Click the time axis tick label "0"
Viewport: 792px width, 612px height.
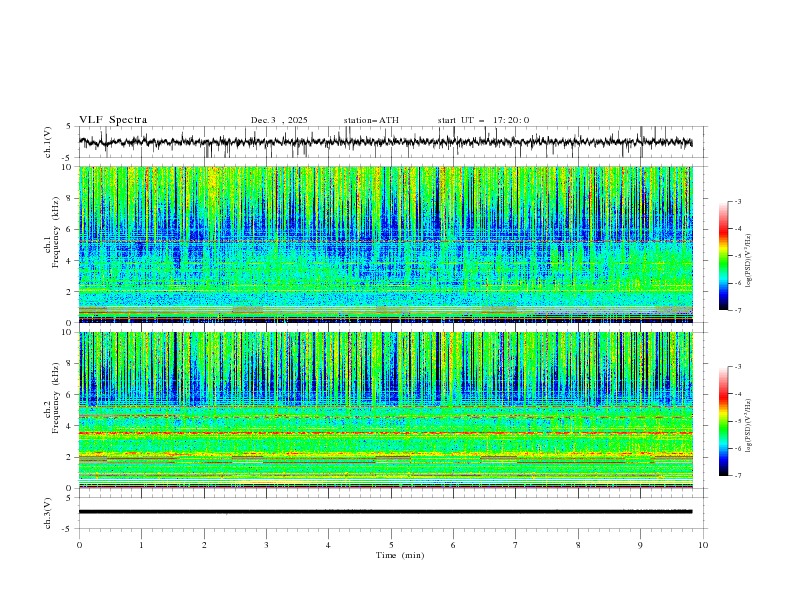(x=79, y=545)
